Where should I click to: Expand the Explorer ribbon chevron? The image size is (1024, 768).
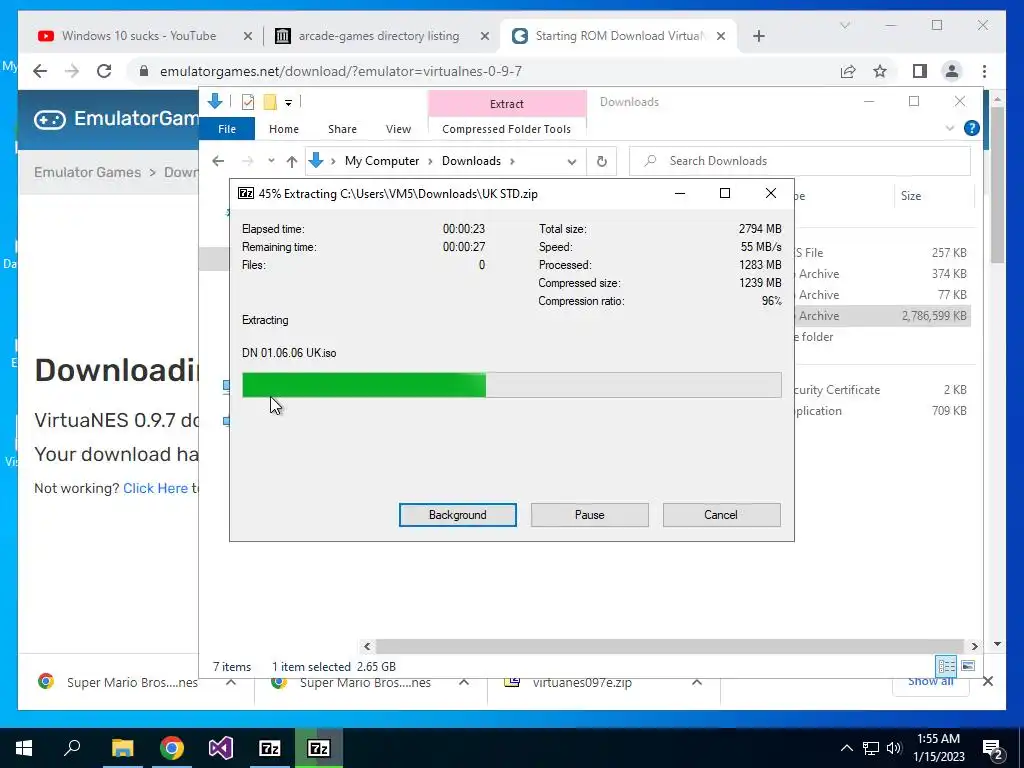950,129
